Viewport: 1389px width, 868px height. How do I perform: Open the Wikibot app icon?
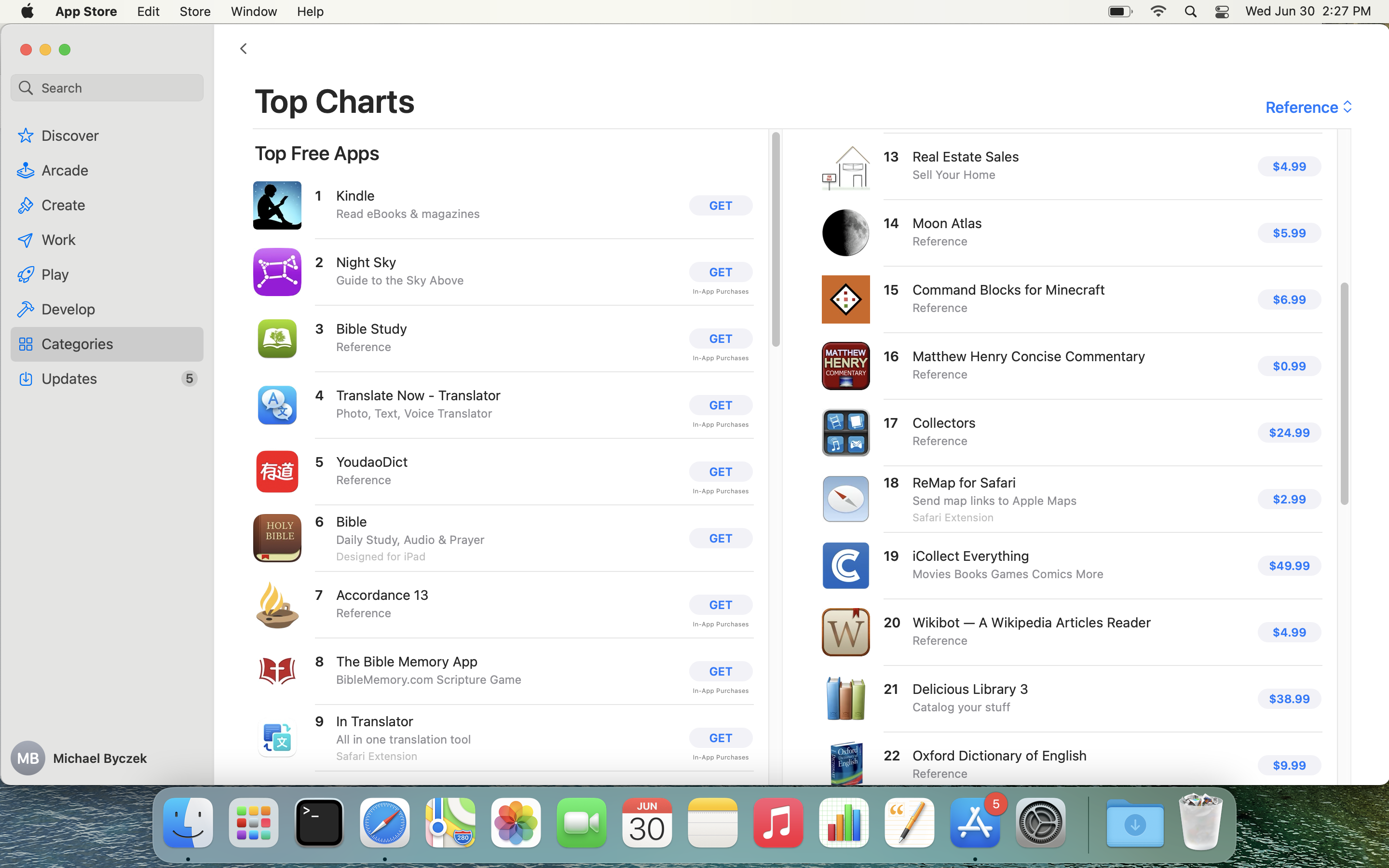tap(845, 632)
